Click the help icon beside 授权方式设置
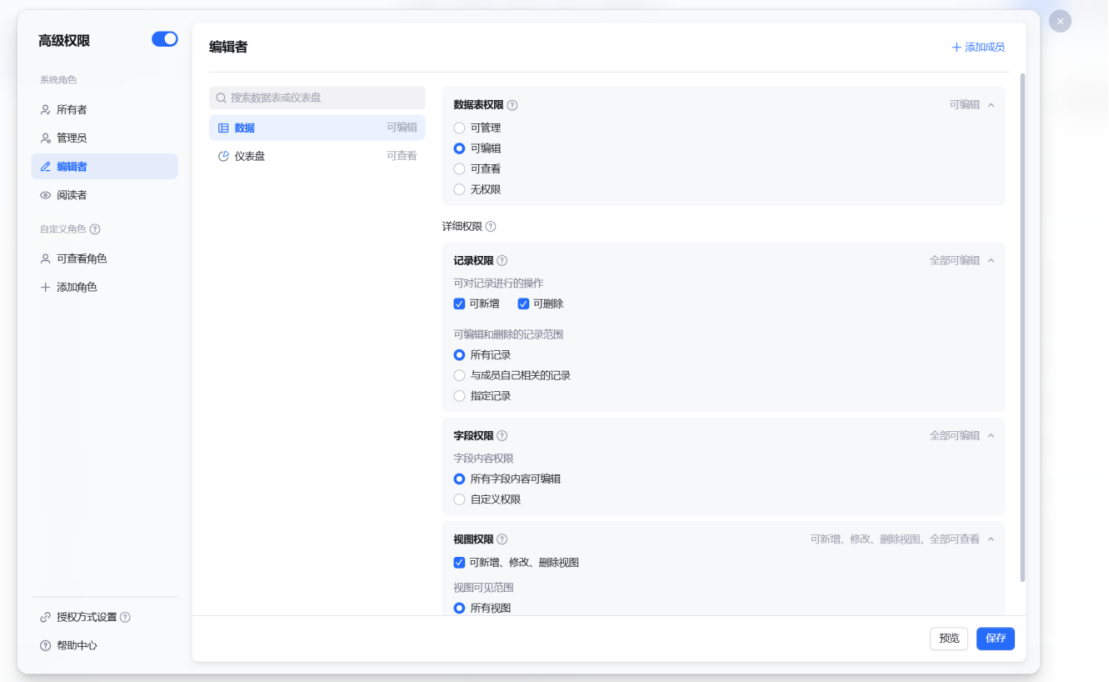The width and height of the screenshot is (1109, 682). (x=125, y=618)
